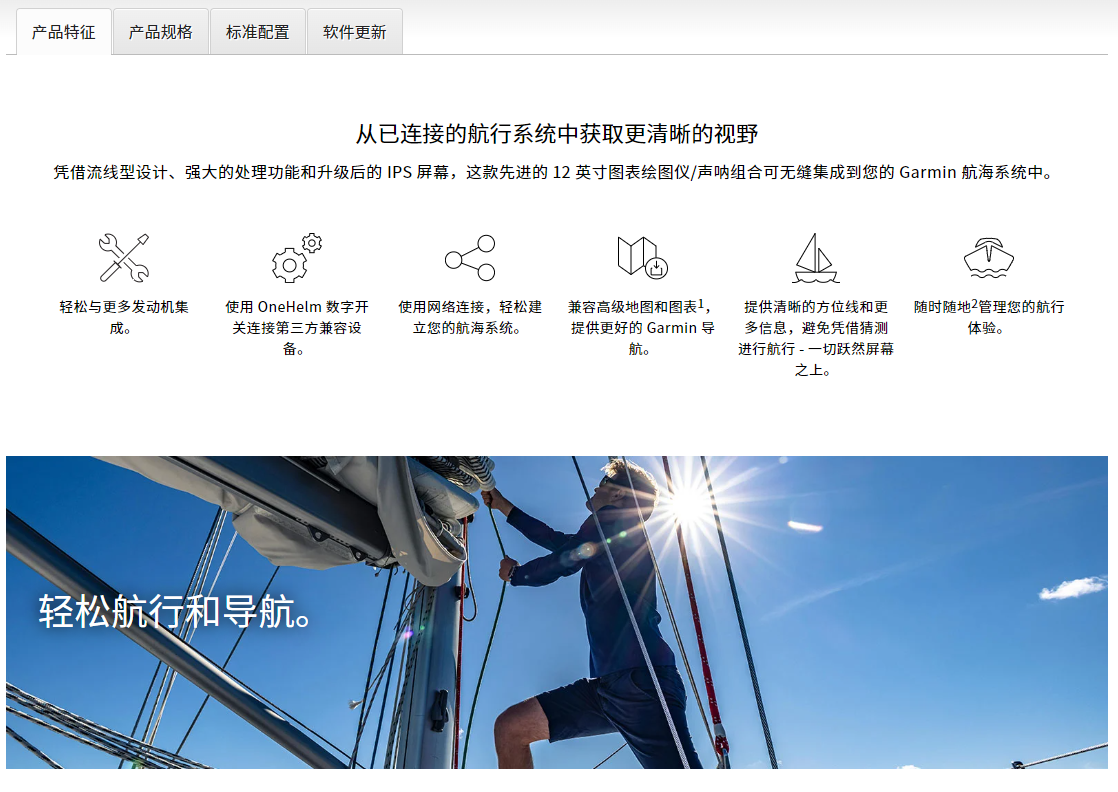Click the 兼容高级地图和图表 caption text
This screenshot has height=792, width=1118.
[642, 328]
